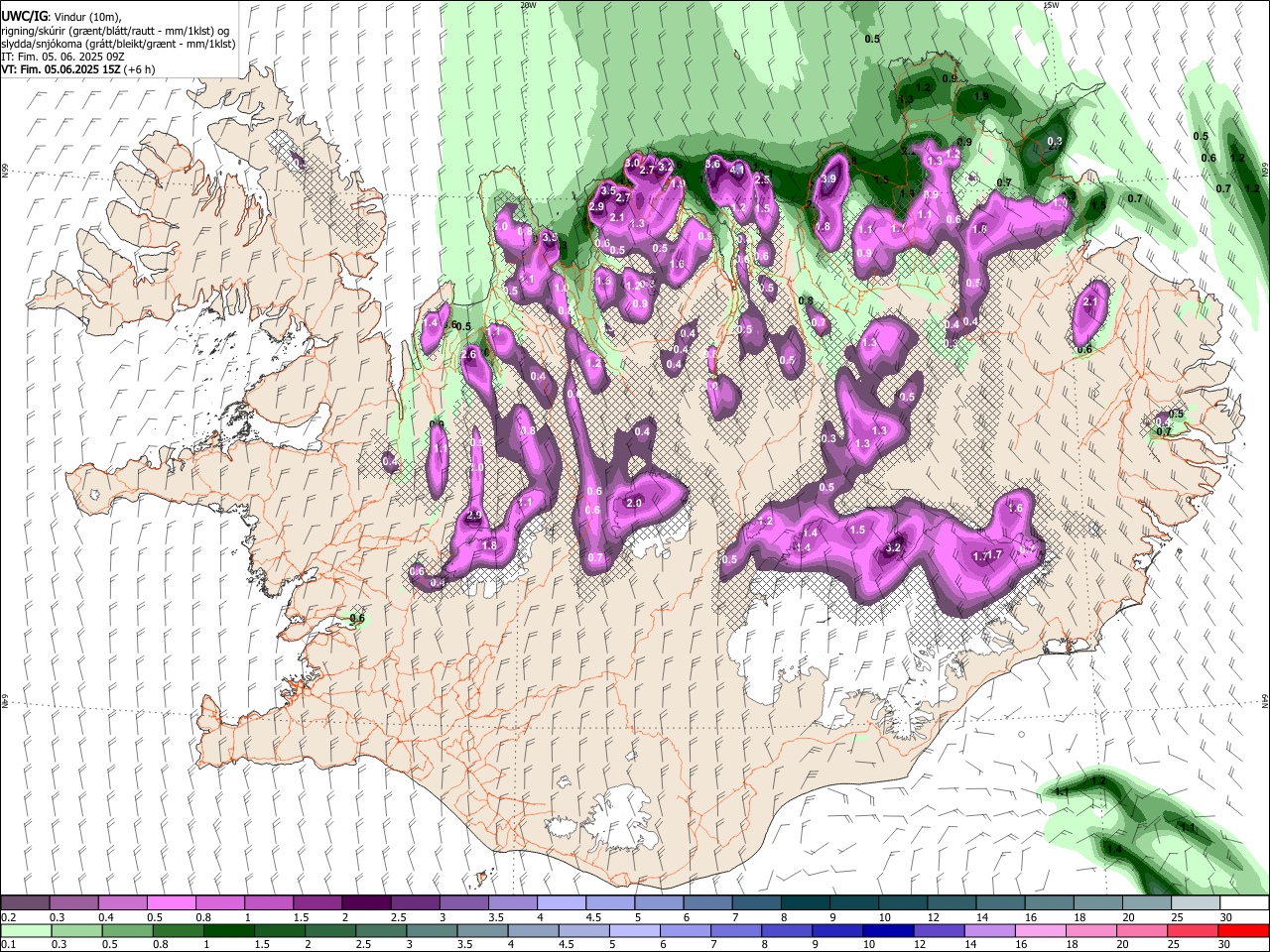The height and width of the screenshot is (952, 1270).
Task: Select the darkest purple swatch between 2 and 2.5
Action: pyautogui.click(x=365, y=902)
